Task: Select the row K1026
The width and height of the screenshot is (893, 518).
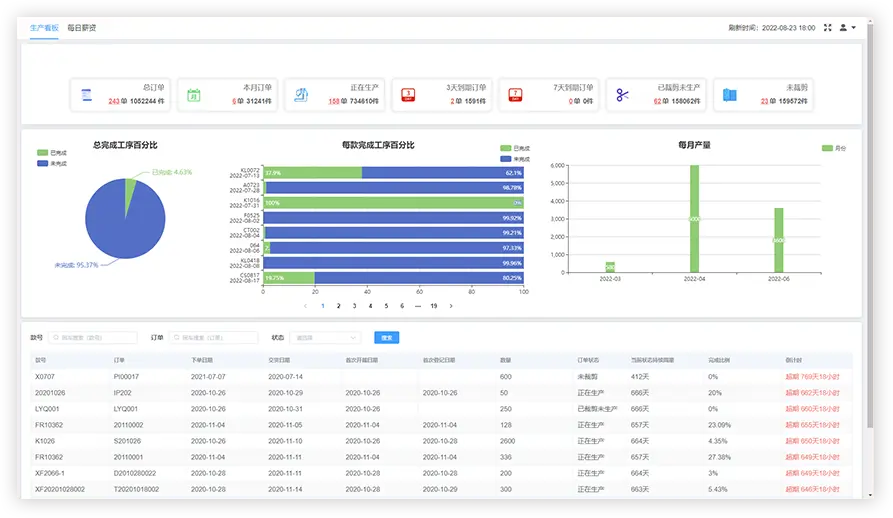Action: pos(441,441)
